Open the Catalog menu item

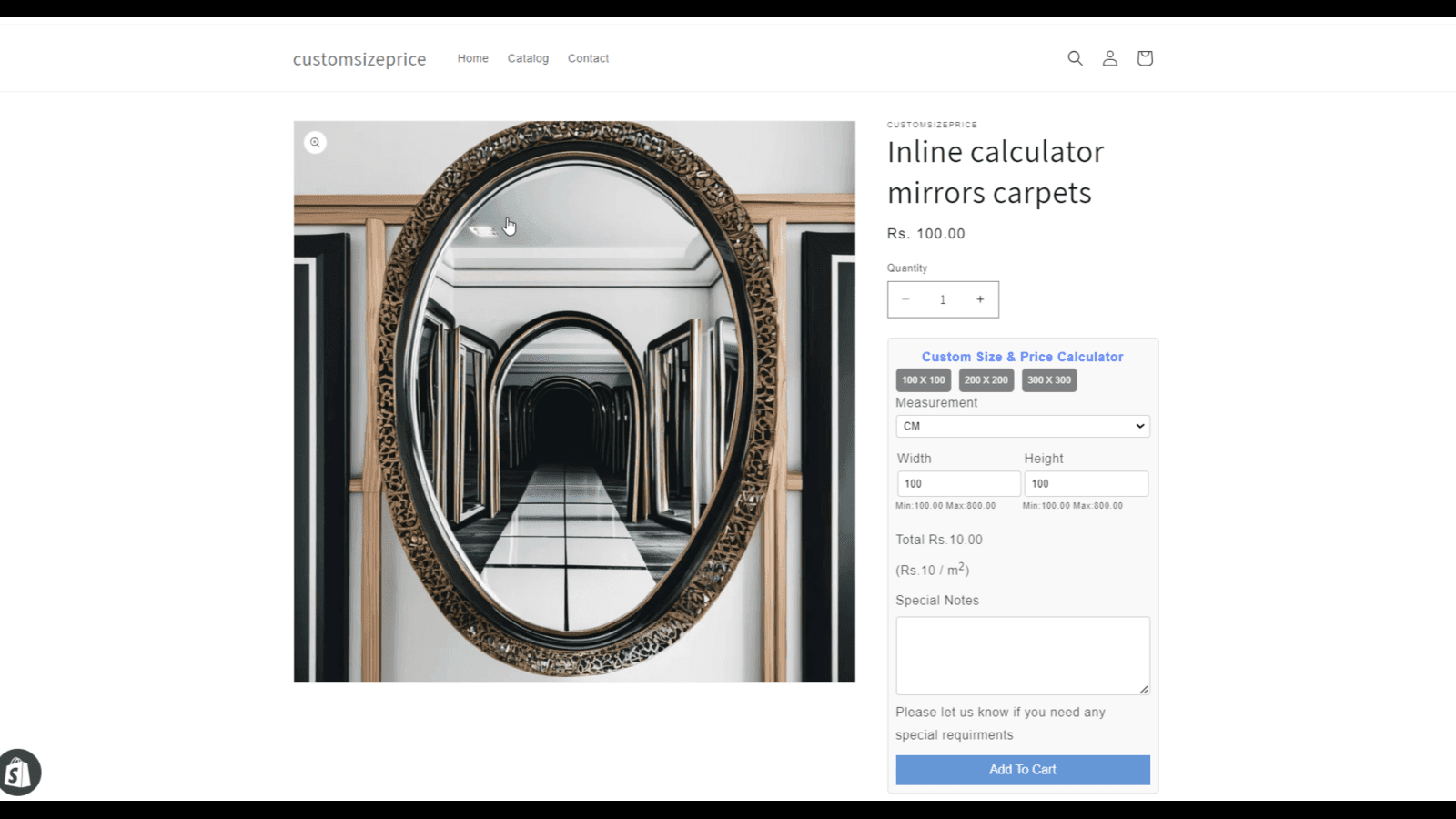coord(528,58)
